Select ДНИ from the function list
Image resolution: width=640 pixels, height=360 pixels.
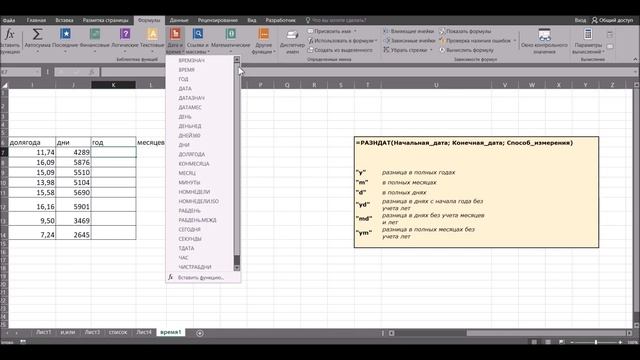(x=200, y=145)
